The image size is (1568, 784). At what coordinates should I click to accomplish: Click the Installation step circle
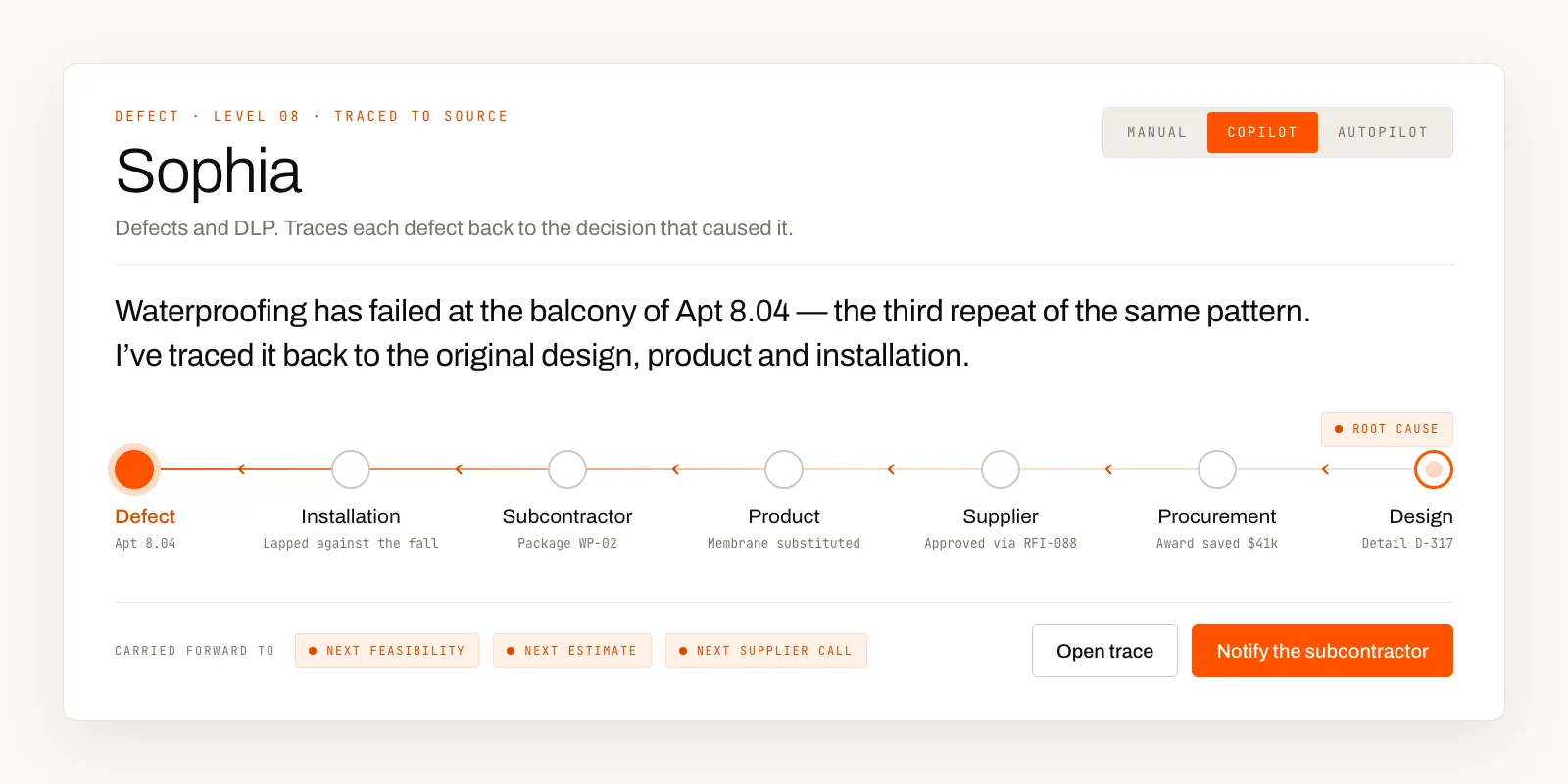point(351,469)
